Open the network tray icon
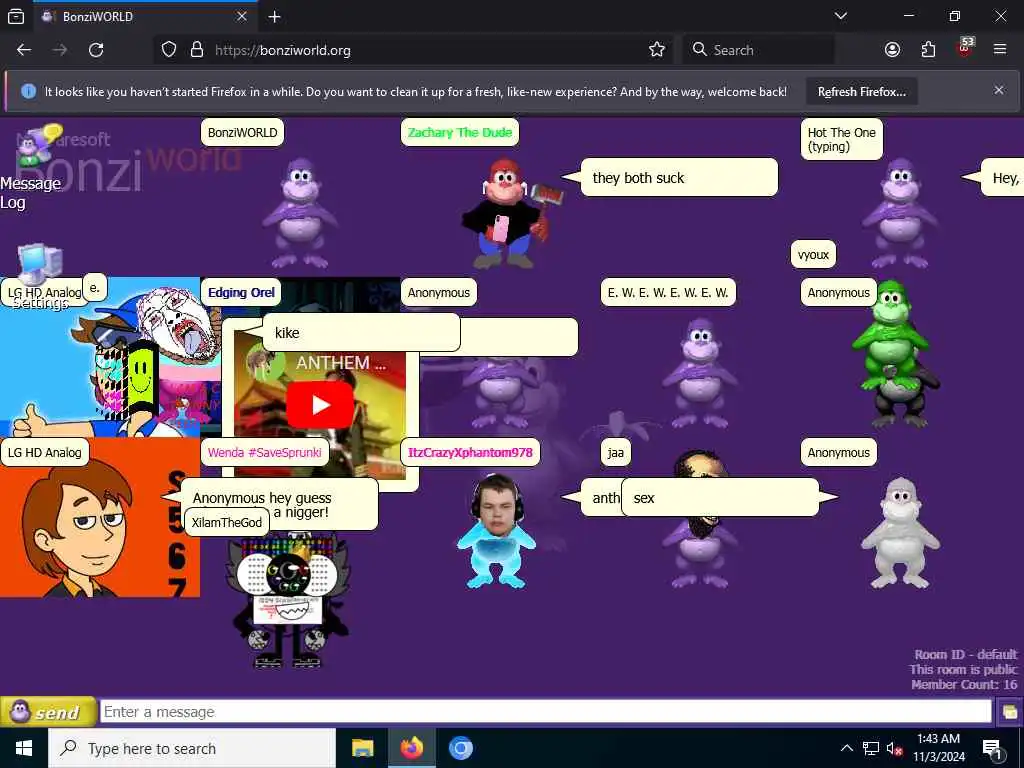The height and width of the screenshot is (768, 1024). pyautogui.click(x=871, y=748)
